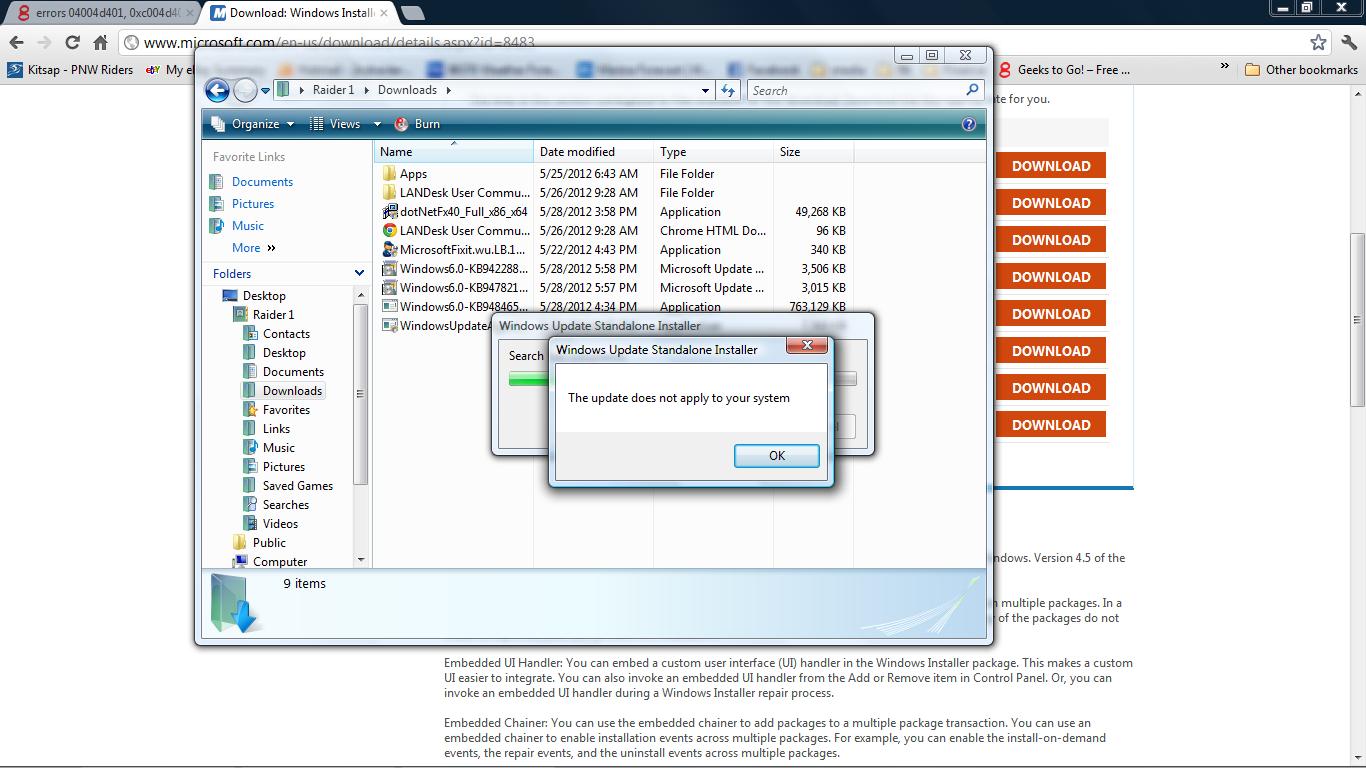Open the Organize menu
1366x768 pixels.
252,124
